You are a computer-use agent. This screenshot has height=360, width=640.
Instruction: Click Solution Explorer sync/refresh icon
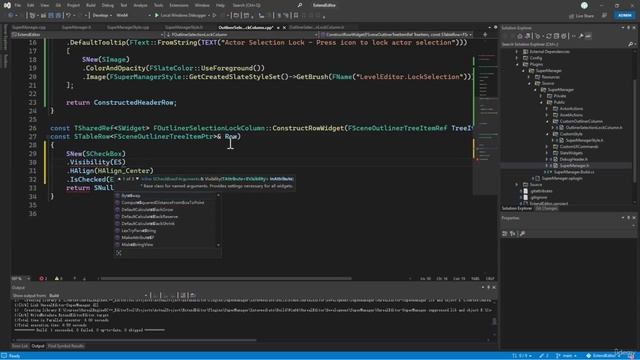(549, 36)
